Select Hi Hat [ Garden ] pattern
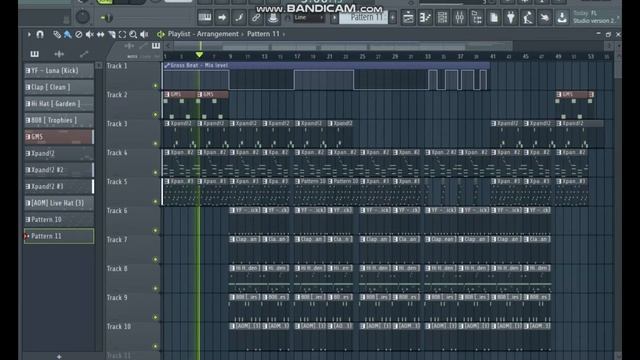This screenshot has width=640, height=360. click(x=59, y=104)
